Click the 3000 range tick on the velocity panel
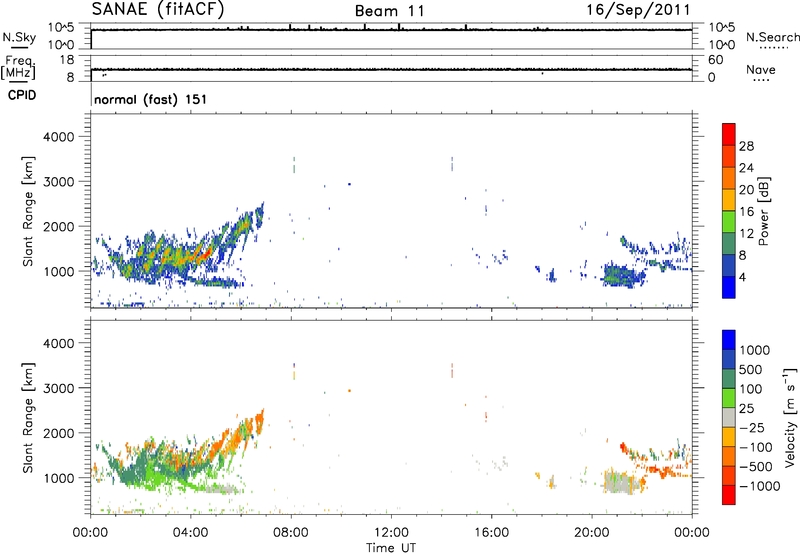 59,388
